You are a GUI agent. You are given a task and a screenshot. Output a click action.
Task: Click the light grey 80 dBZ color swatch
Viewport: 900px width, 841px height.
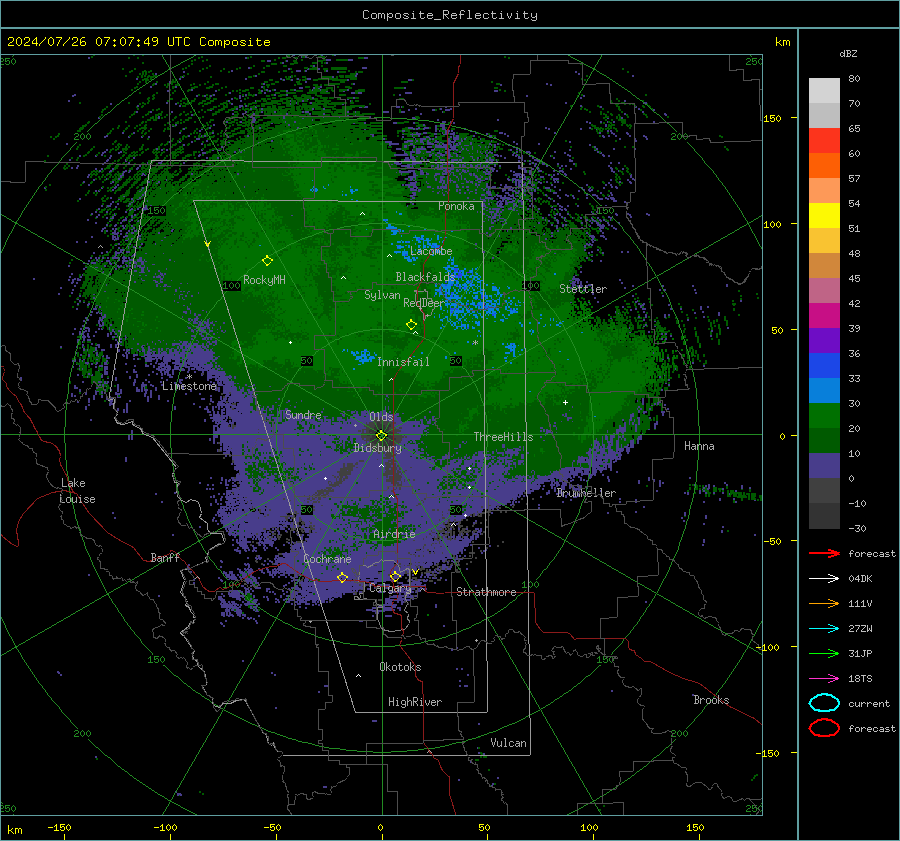824,90
